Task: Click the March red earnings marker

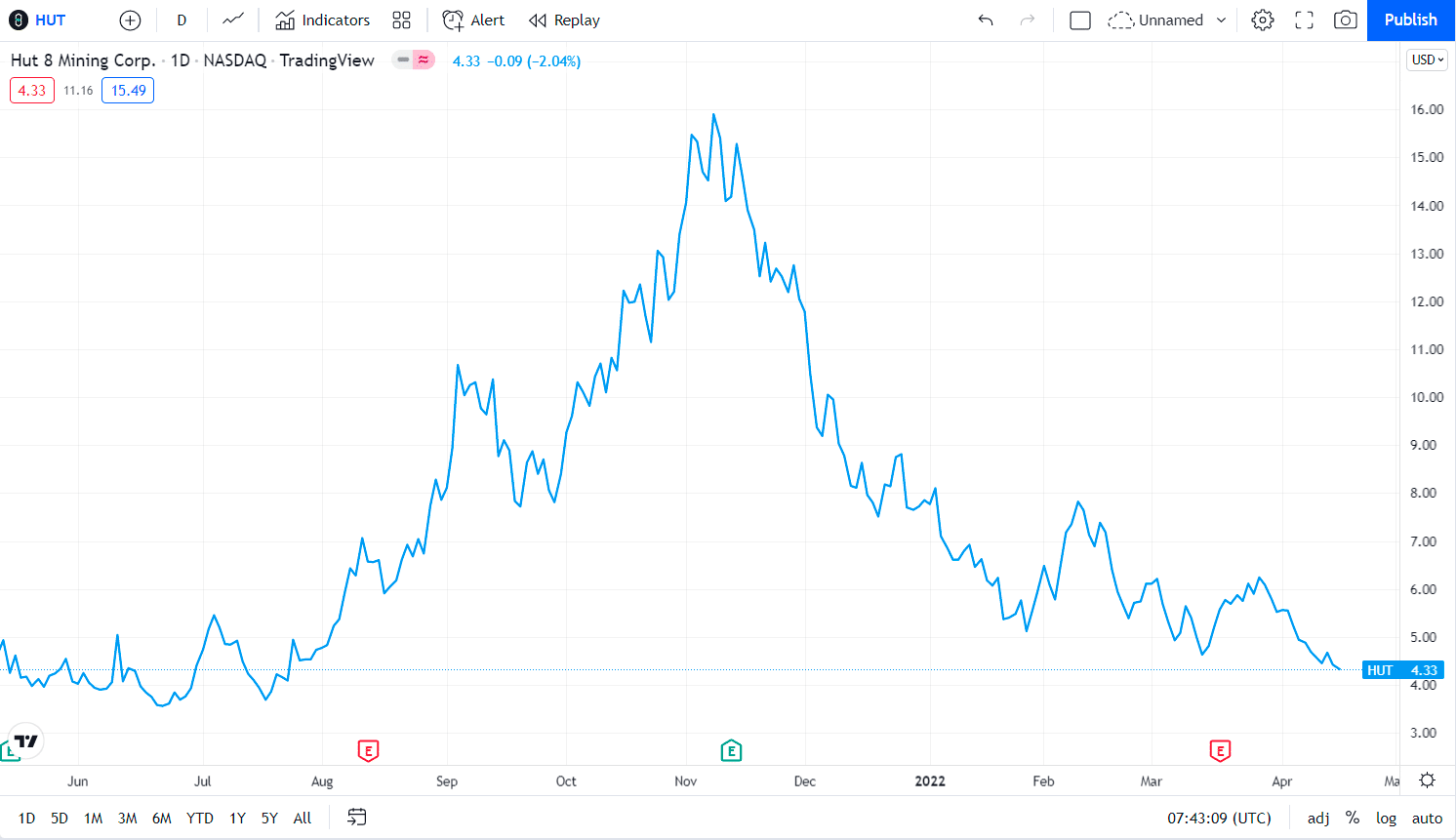Action: pyautogui.click(x=1220, y=750)
